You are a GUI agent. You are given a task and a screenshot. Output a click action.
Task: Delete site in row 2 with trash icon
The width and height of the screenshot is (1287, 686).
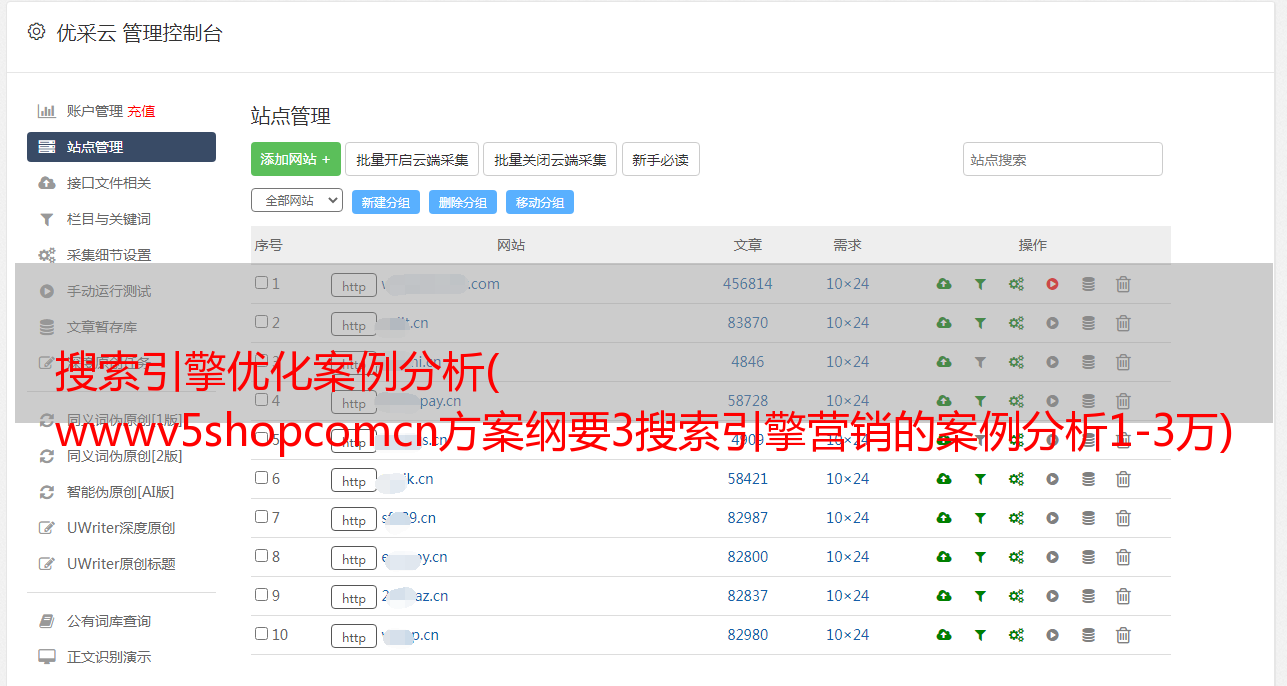[1123, 323]
